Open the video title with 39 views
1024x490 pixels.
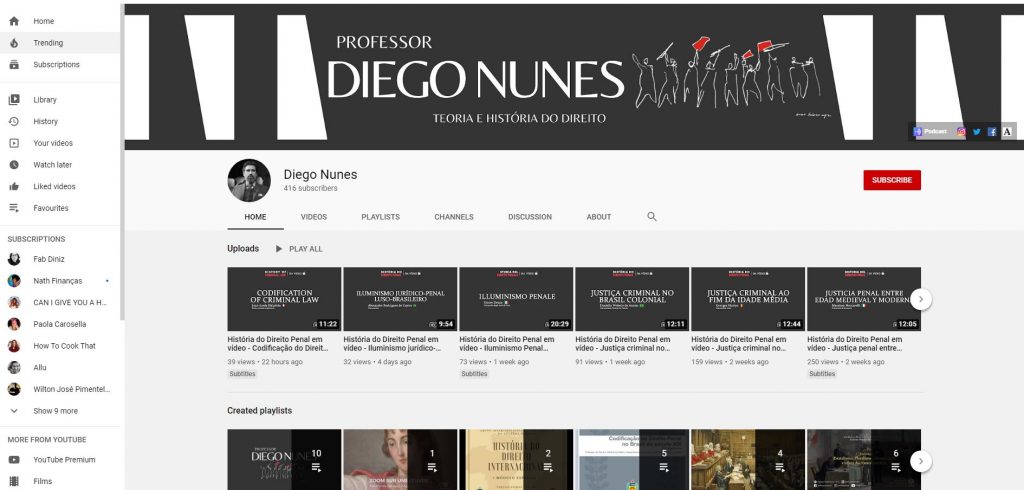point(278,344)
